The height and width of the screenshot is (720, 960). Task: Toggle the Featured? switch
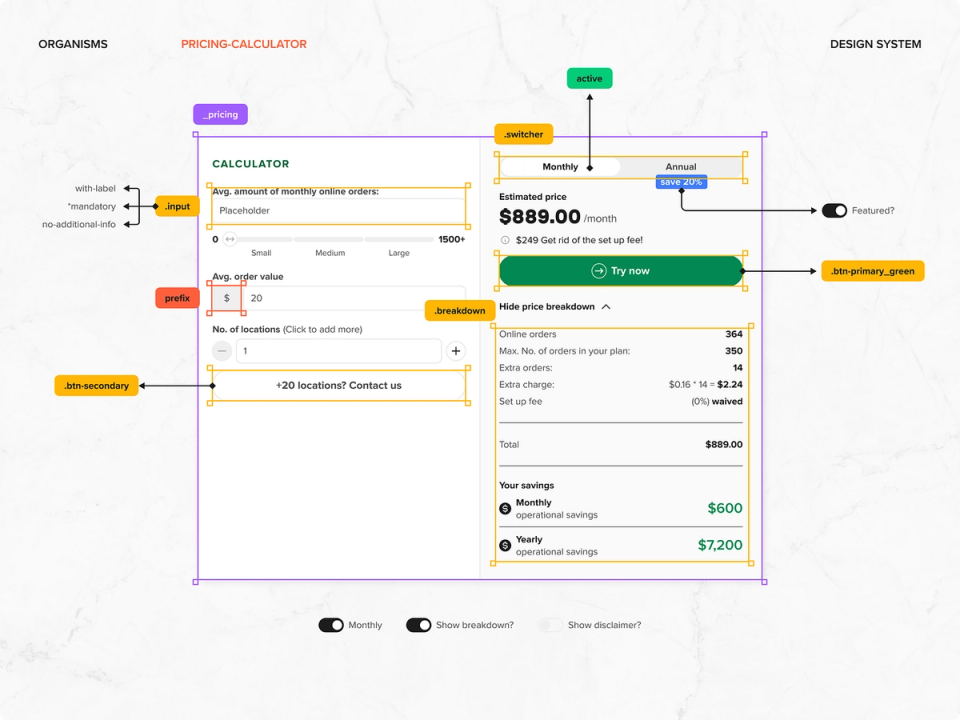(x=835, y=211)
